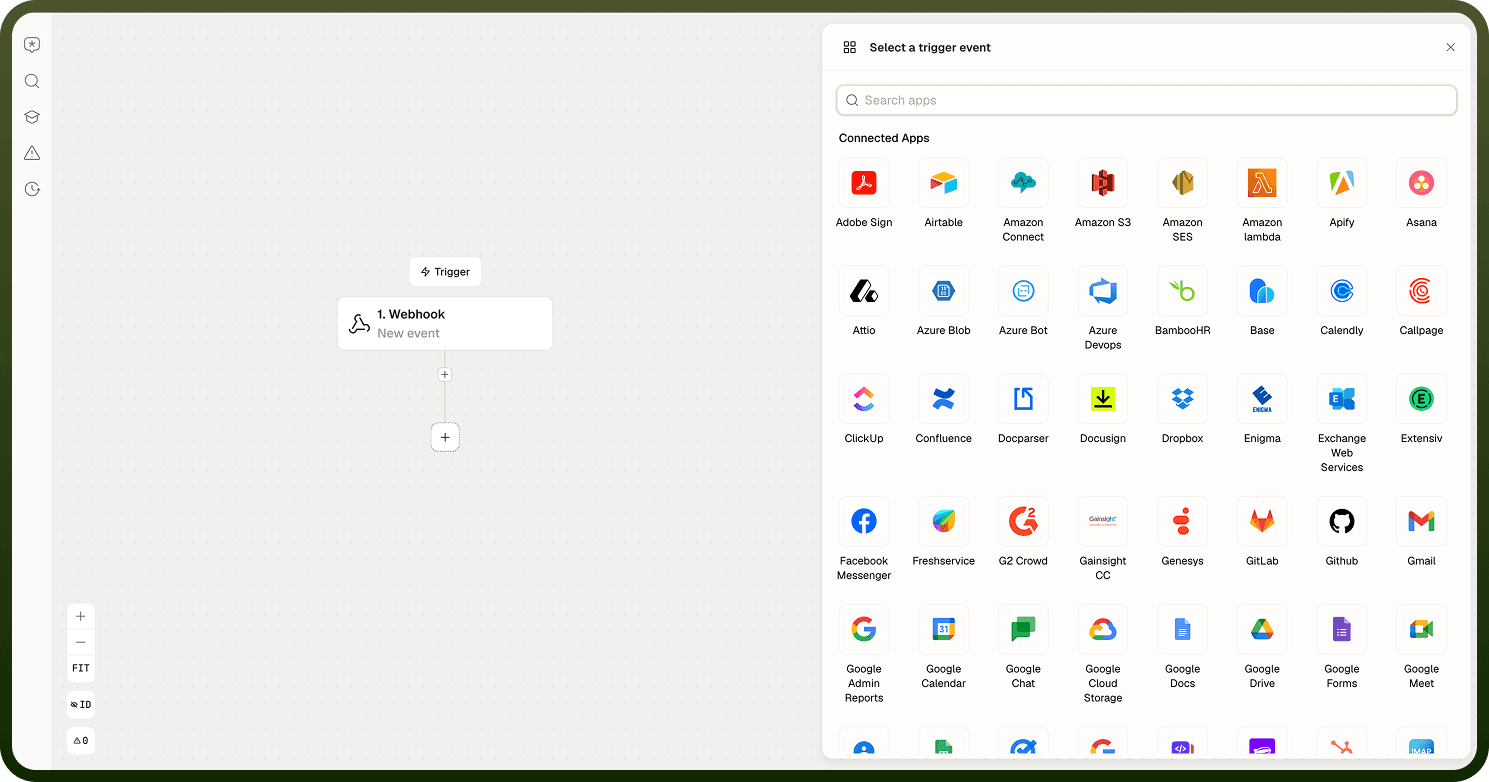
Task: Pick the Gmail app
Action: [x=1421, y=521]
